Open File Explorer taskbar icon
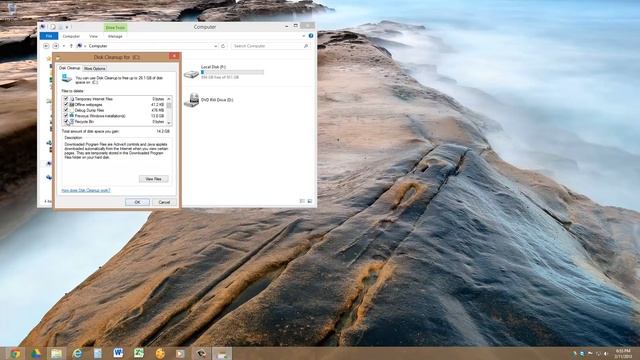This screenshot has width=640, height=360. (x=56, y=353)
